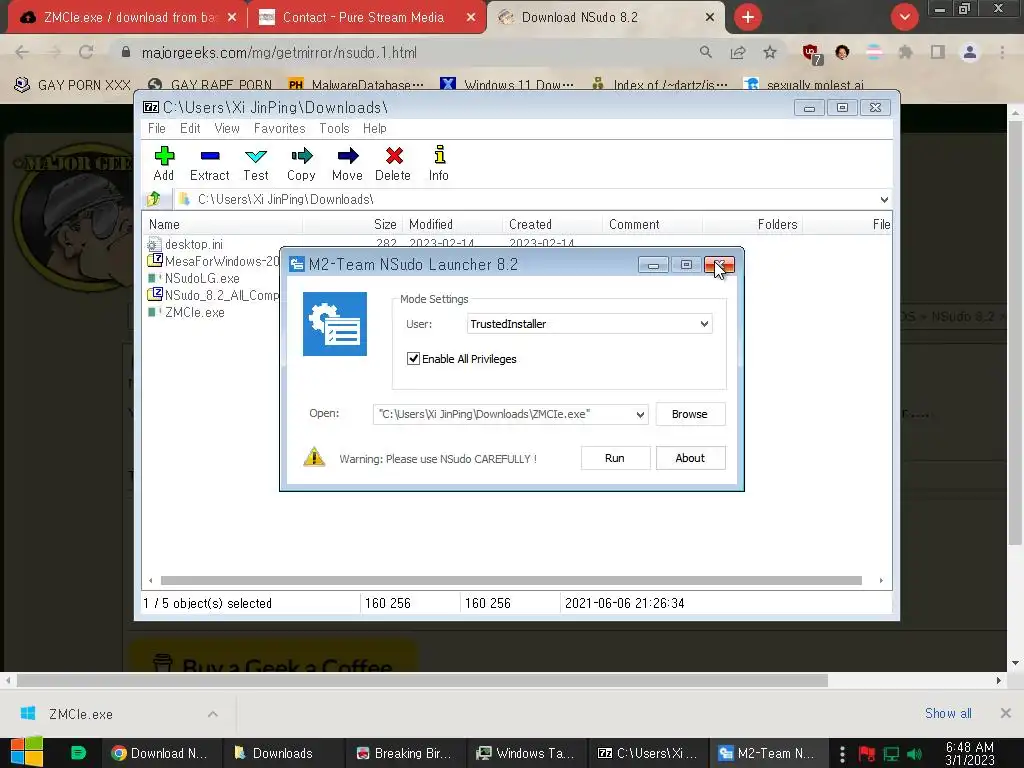Open the red tab search dropdown in Chrome
This screenshot has width=1024, height=768.
(904, 17)
